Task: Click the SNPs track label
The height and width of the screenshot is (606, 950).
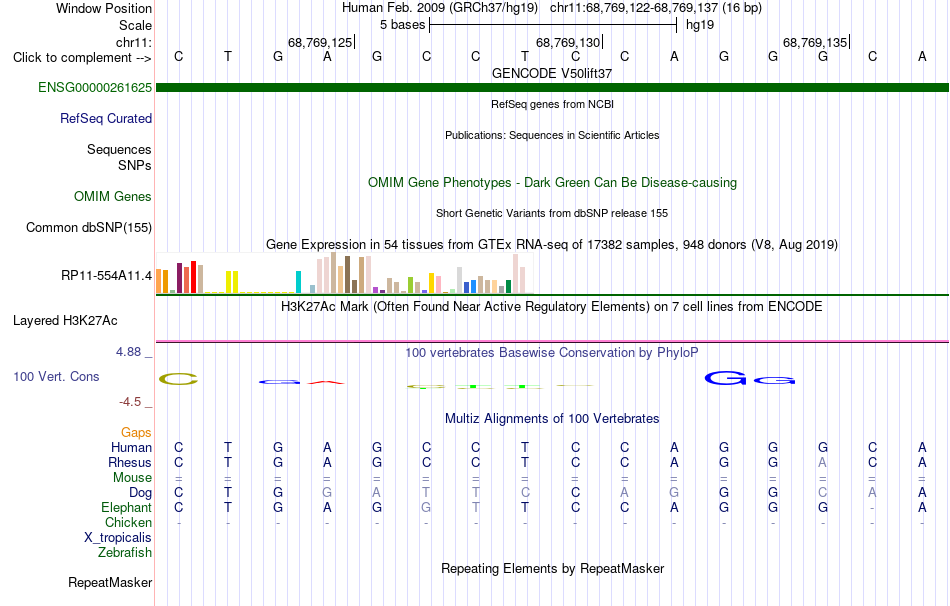Action: 135,165
